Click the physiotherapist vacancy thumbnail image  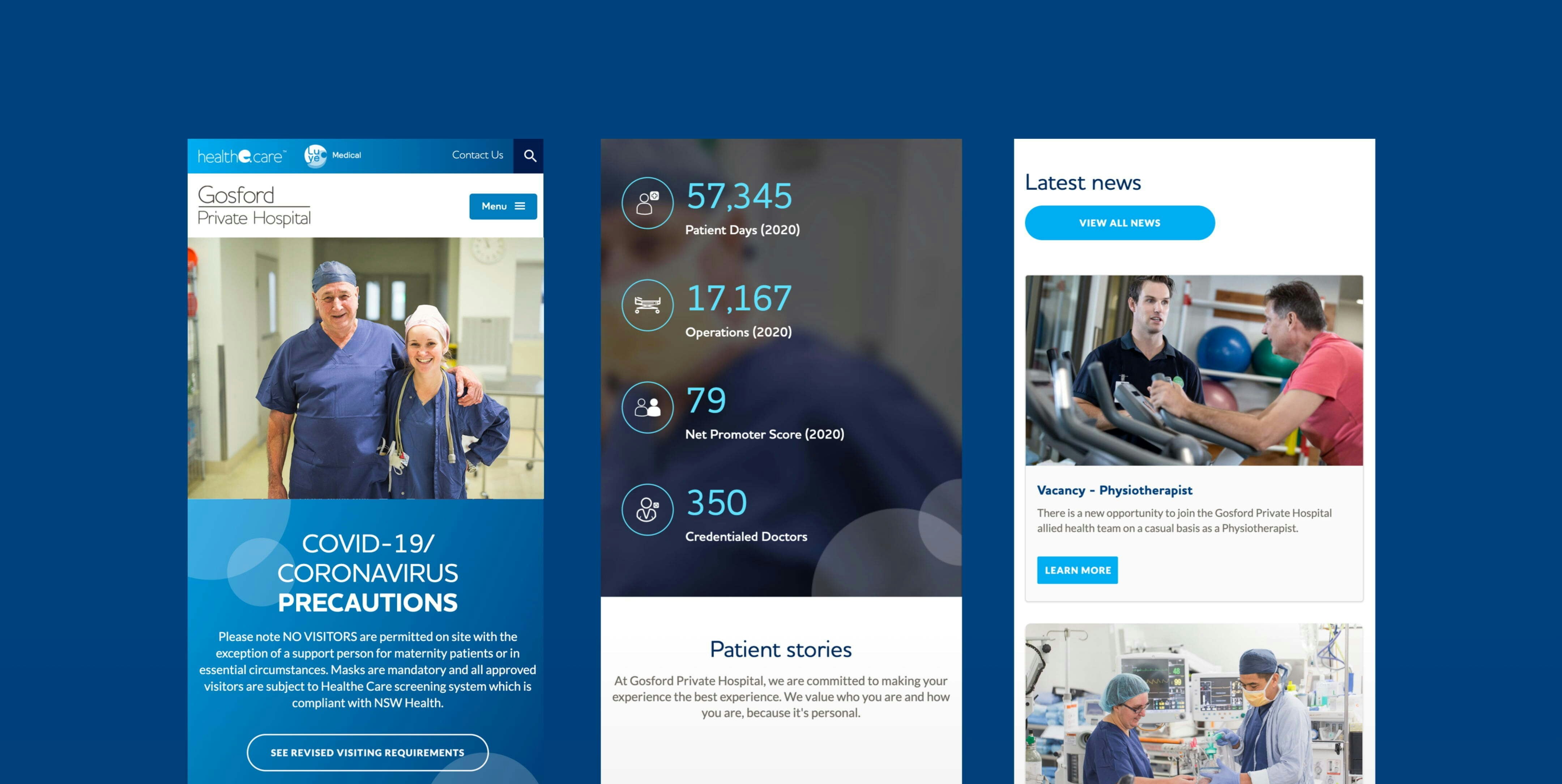pos(1192,370)
